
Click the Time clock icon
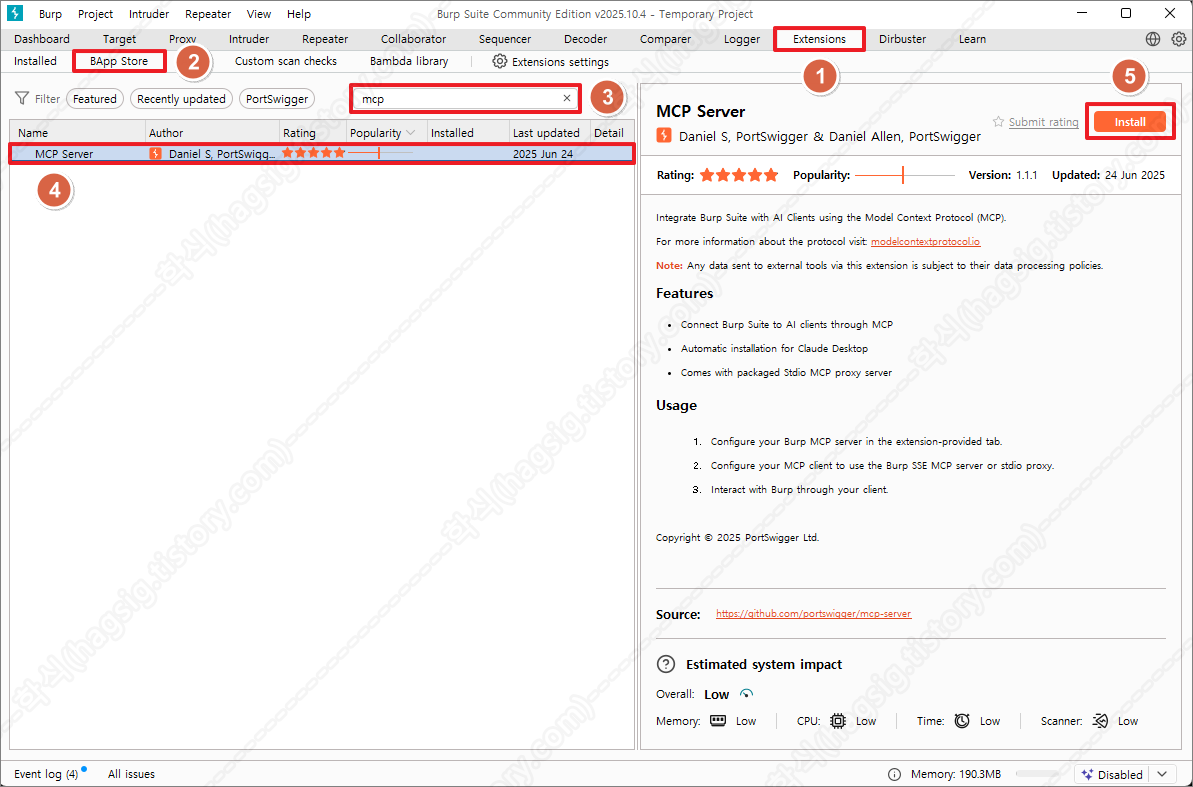click(x=962, y=720)
